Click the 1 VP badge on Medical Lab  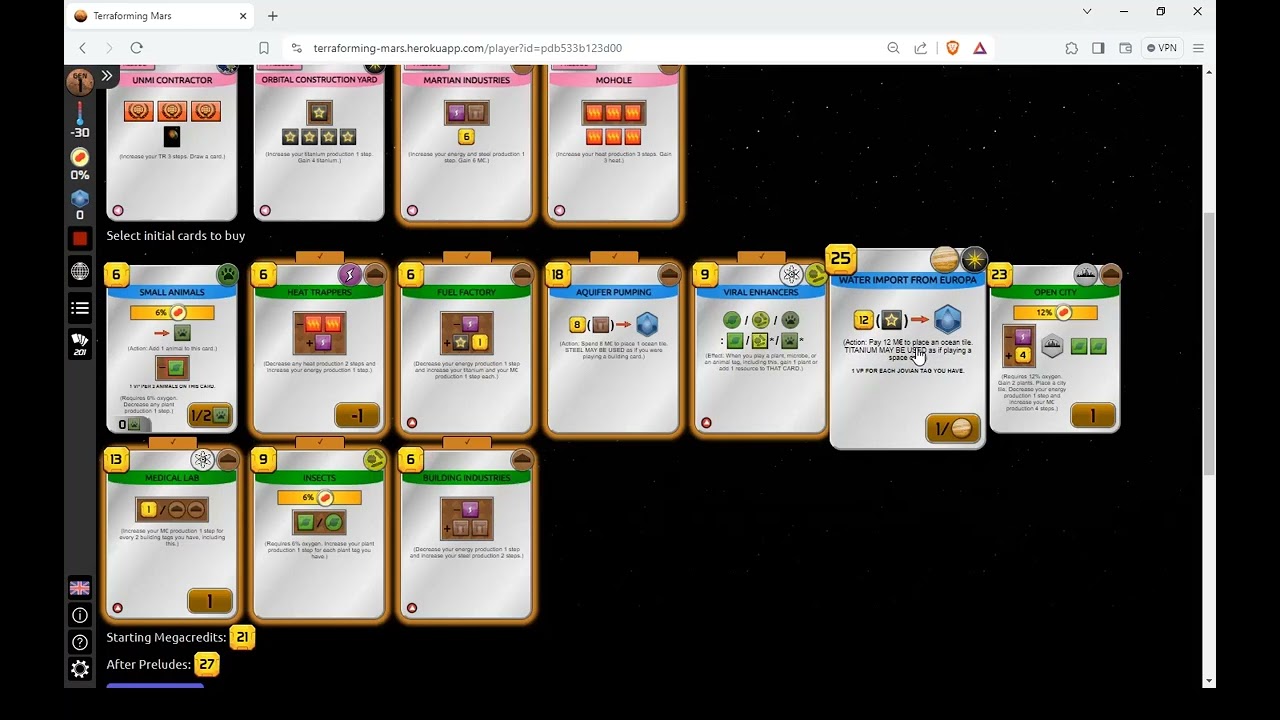tap(210, 601)
